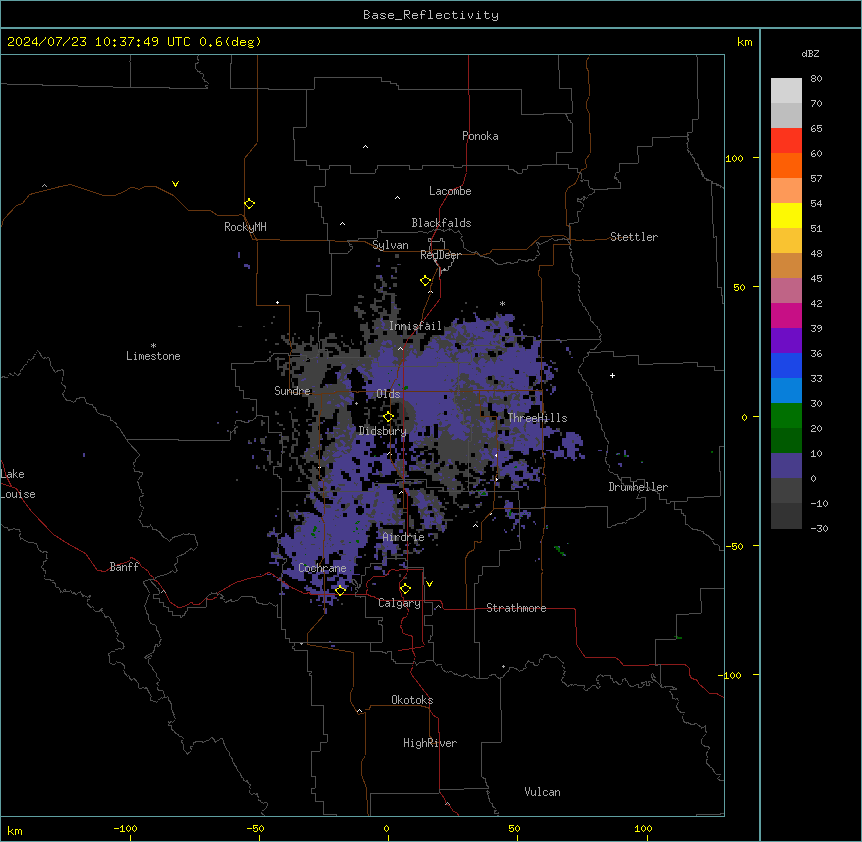Pick the magenta 42 dBZ legend swatch
Viewport: 862px width, 842px height.
point(786,315)
